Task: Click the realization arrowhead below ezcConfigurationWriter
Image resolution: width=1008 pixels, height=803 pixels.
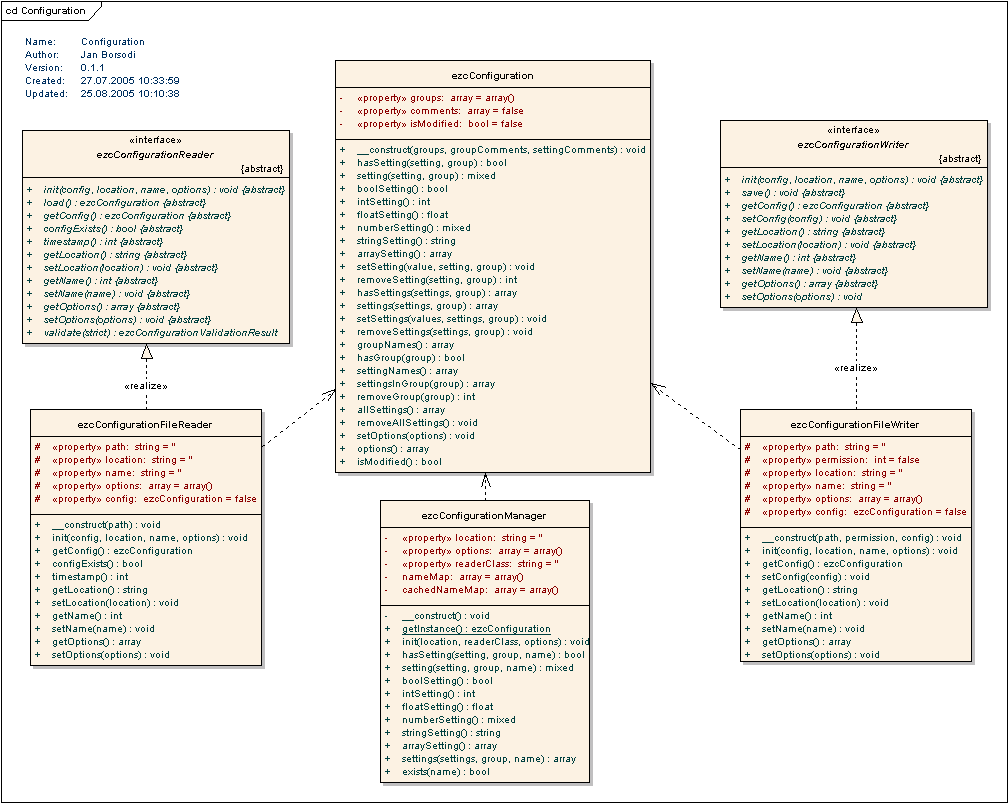Action: click(856, 316)
